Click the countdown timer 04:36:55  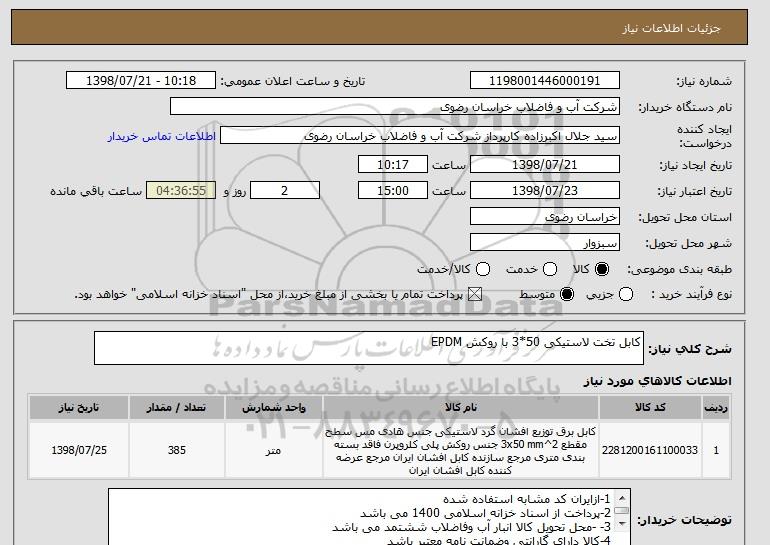(x=181, y=191)
